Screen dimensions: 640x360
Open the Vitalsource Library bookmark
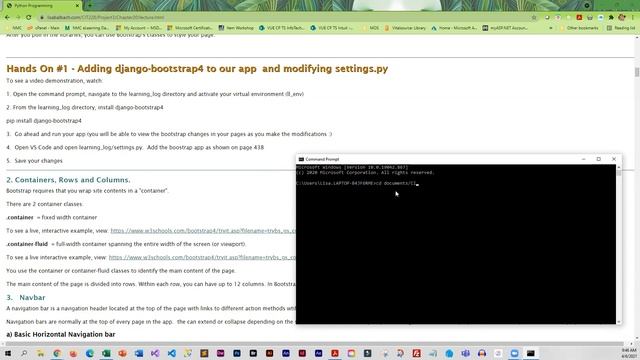coord(405,28)
